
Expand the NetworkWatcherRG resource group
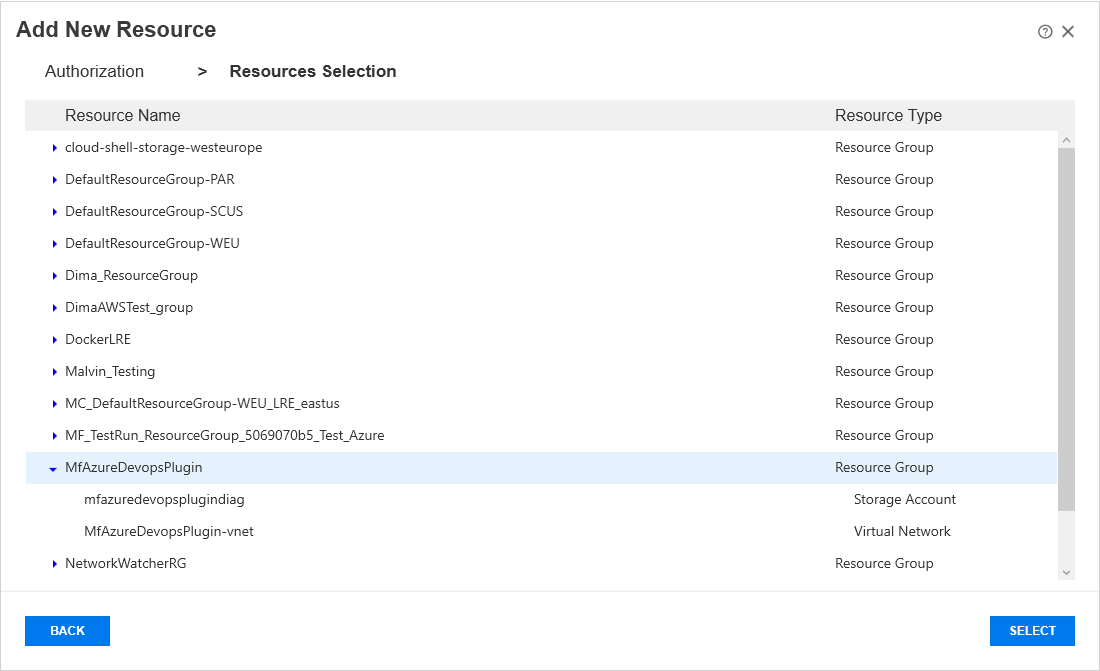53,563
